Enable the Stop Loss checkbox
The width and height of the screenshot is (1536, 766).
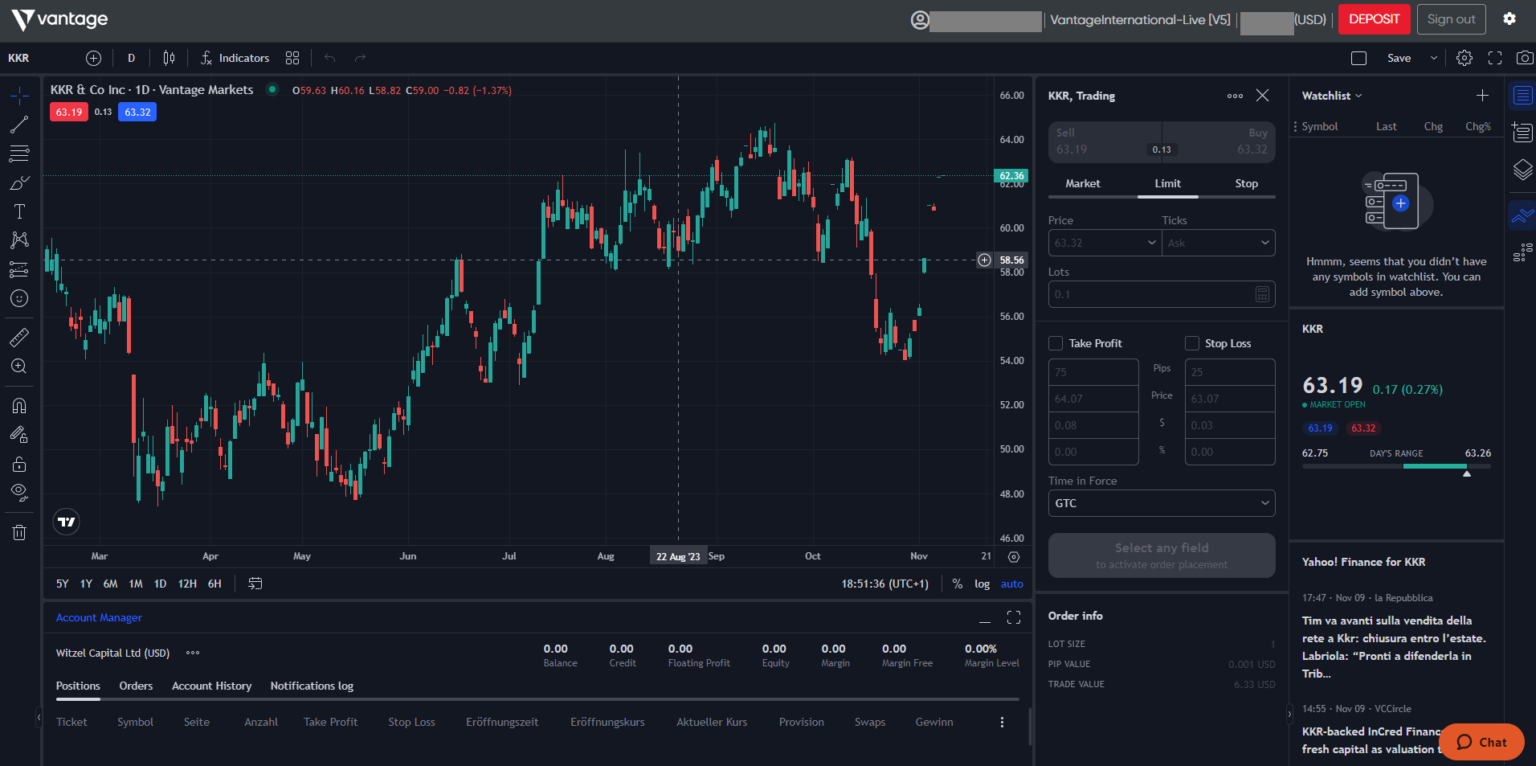[x=1192, y=343]
